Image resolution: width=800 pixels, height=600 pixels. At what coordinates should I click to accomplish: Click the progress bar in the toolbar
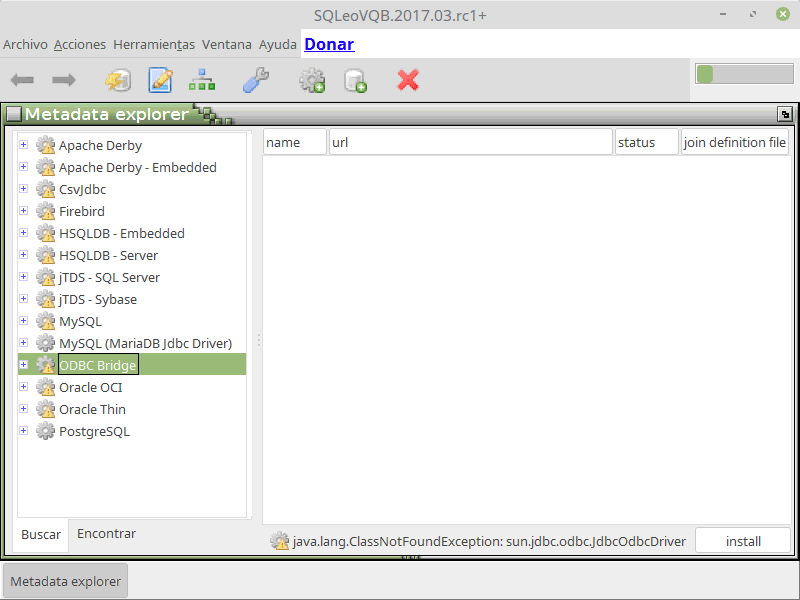(x=743, y=73)
